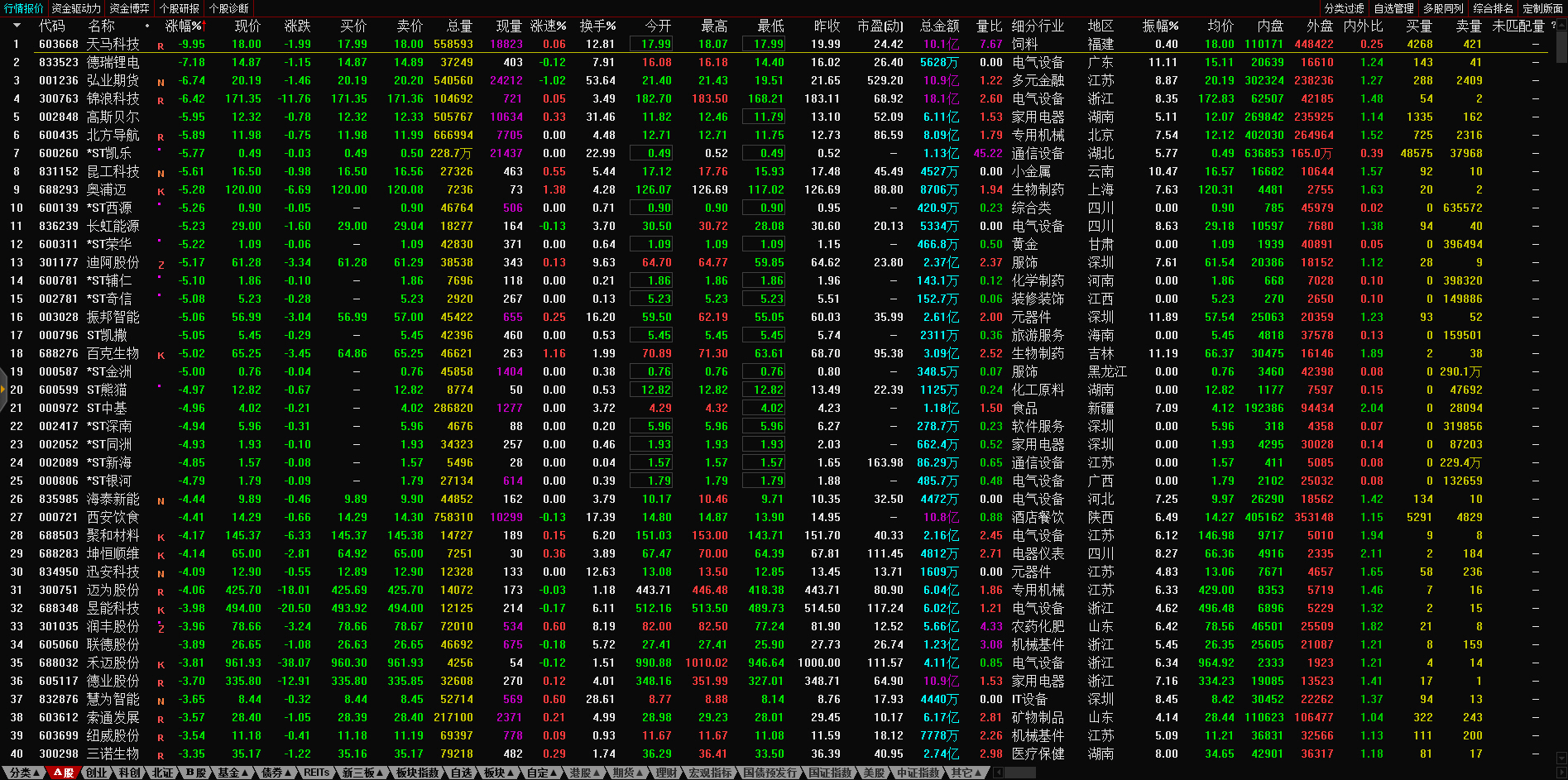
Task: Expand the 分类 tab dropdown menu
Action: pyautogui.click(x=22, y=773)
